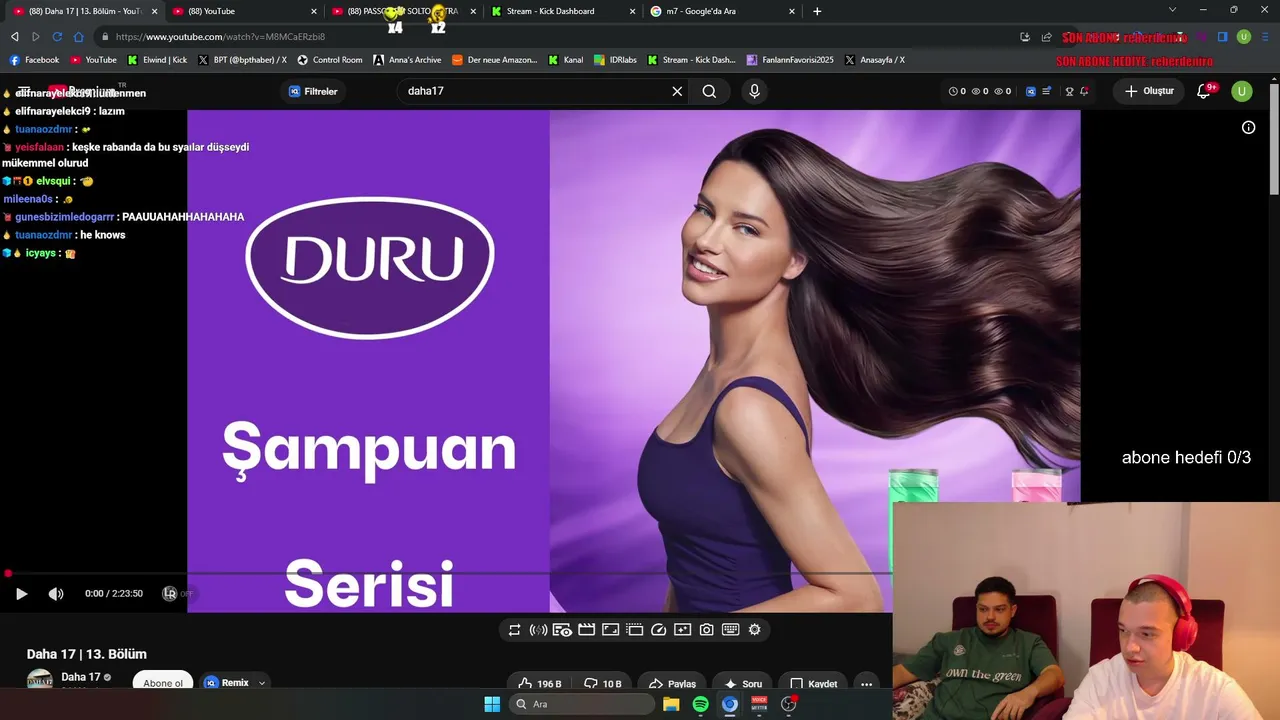Close the Stream - Kick Dashboard tab

[x=632, y=11]
